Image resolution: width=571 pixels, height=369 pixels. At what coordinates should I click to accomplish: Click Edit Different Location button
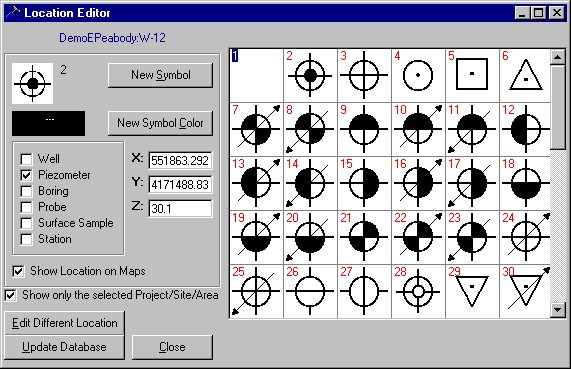64,323
